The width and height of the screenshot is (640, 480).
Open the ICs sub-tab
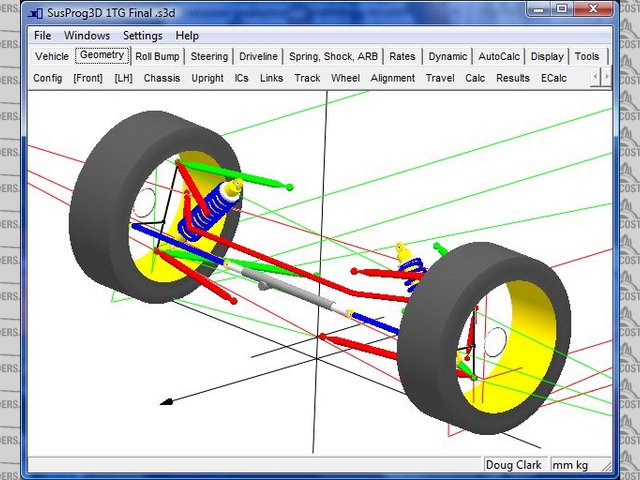(x=241, y=78)
